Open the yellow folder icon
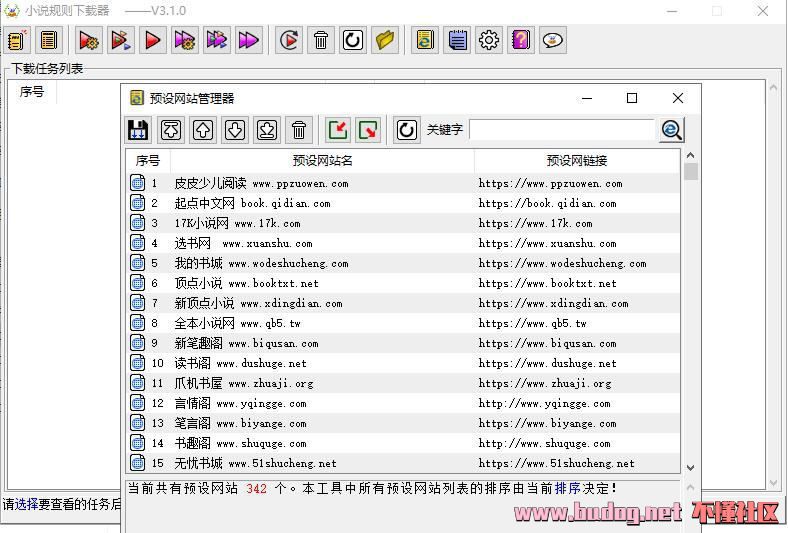This screenshot has height=533, width=788. [x=385, y=40]
